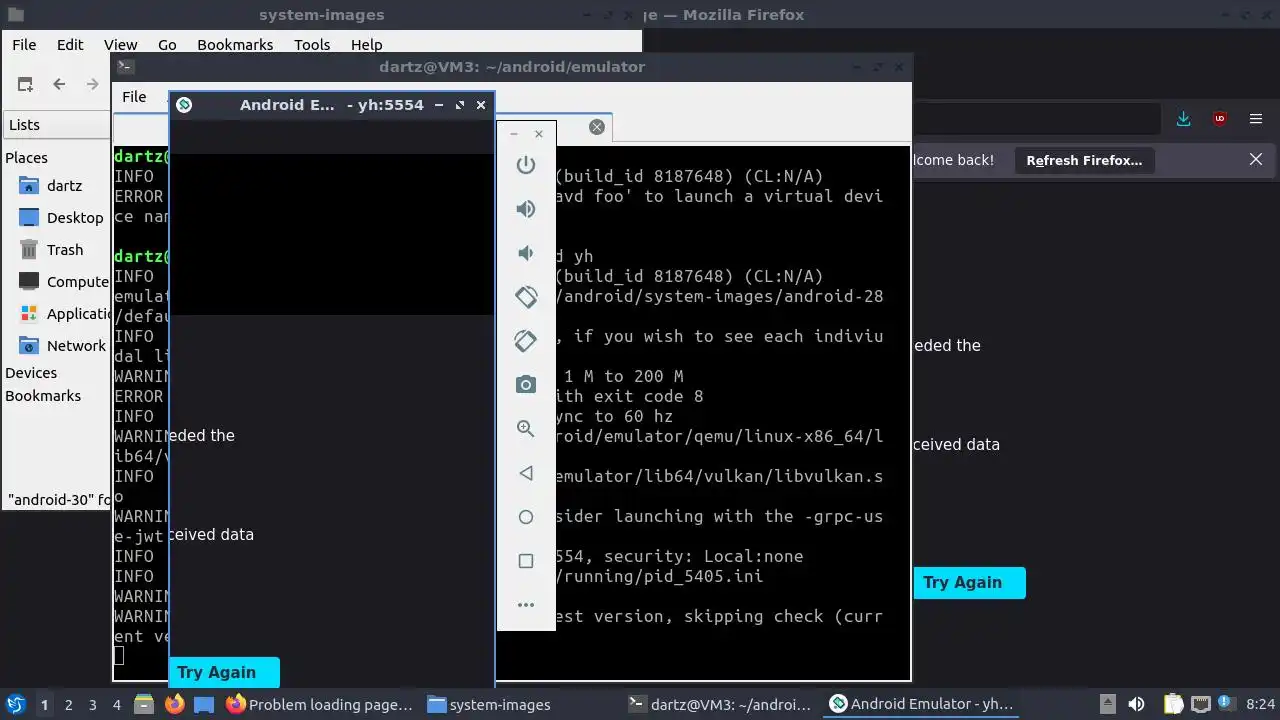Dismiss the Firefox welcome back notification

[1256, 159]
